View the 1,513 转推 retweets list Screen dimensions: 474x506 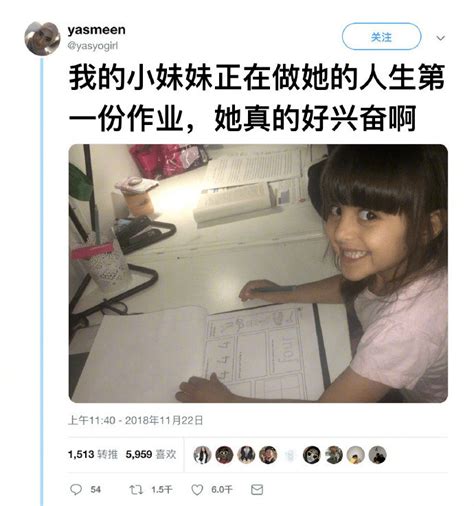93,454
